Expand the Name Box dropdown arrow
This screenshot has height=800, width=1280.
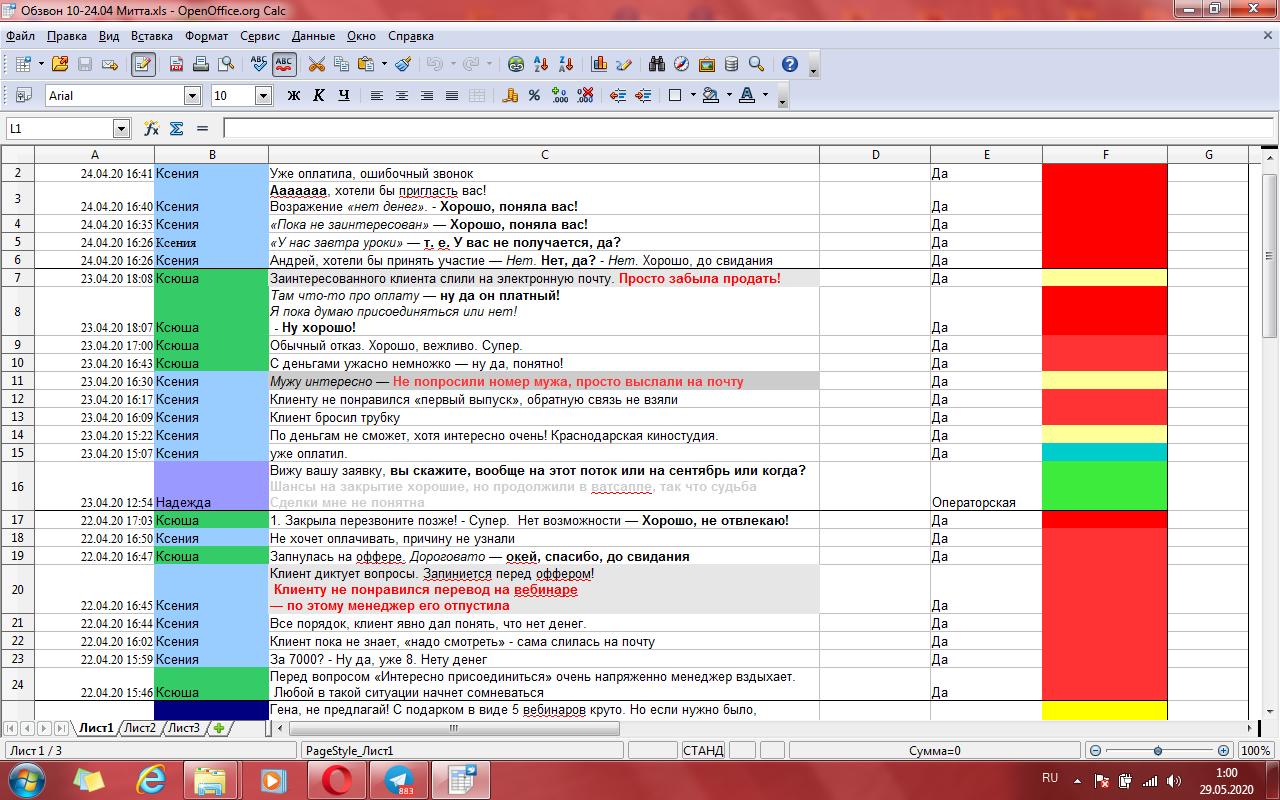click(122, 128)
